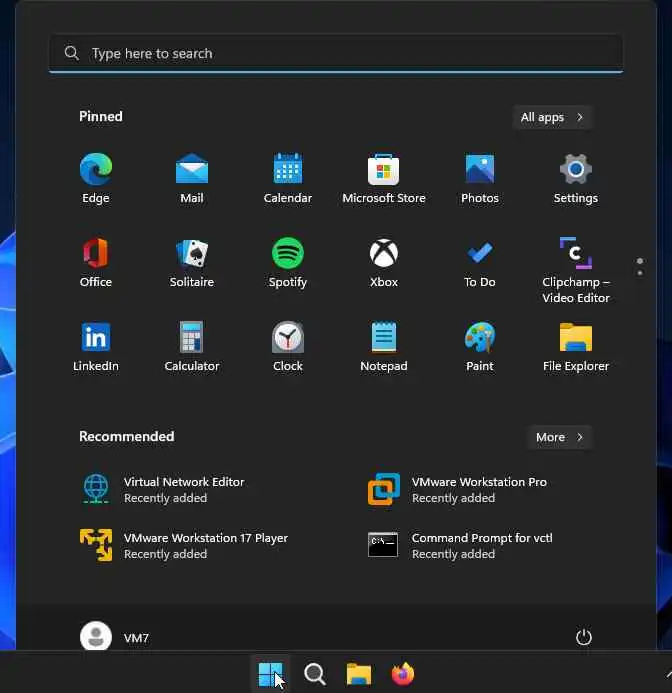This screenshot has width=672, height=693.
Task: Launch the Xbox app
Action: tap(383, 262)
